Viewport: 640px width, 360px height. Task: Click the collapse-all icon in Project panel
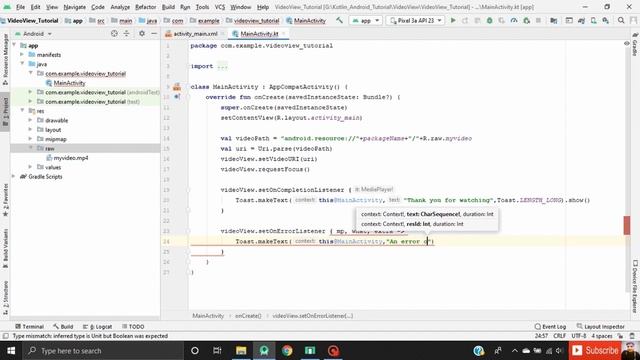(x=127, y=33)
